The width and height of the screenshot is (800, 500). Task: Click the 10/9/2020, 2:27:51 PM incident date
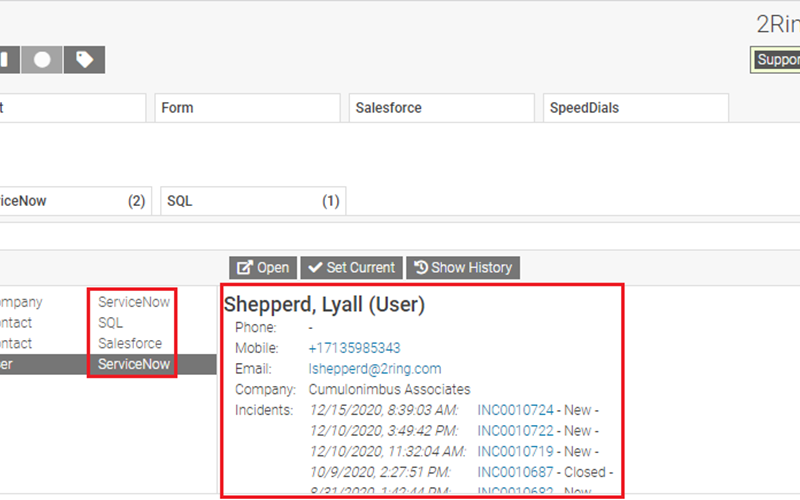380,472
